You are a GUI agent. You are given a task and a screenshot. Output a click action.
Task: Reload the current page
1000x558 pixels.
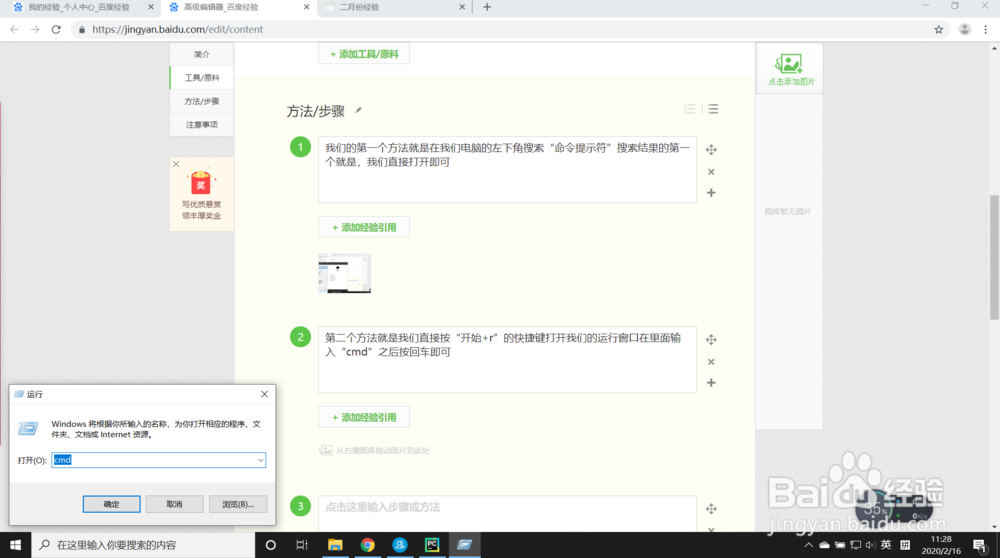pos(56,29)
